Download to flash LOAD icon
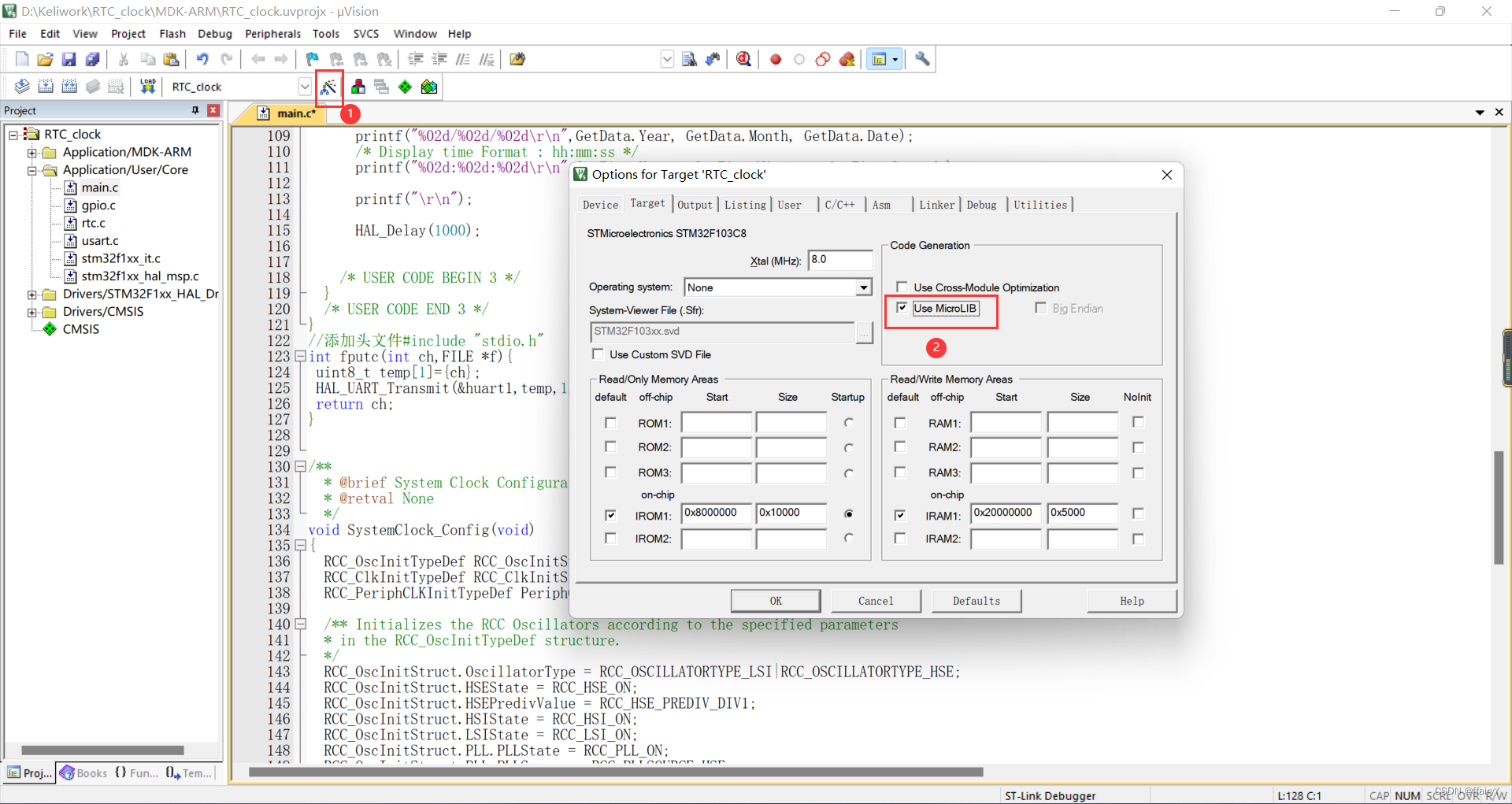The image size is (1512, 804). click(147, 87)
